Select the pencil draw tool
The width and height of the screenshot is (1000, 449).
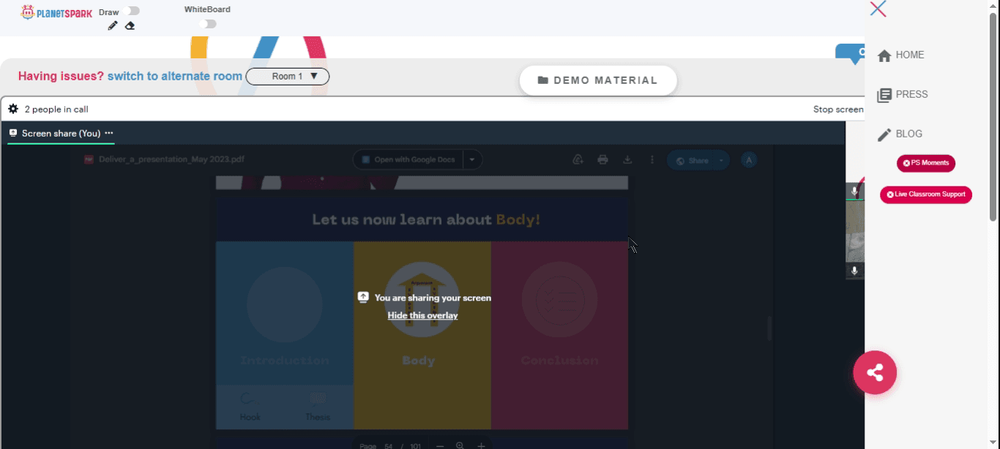[x=113, y=26]
